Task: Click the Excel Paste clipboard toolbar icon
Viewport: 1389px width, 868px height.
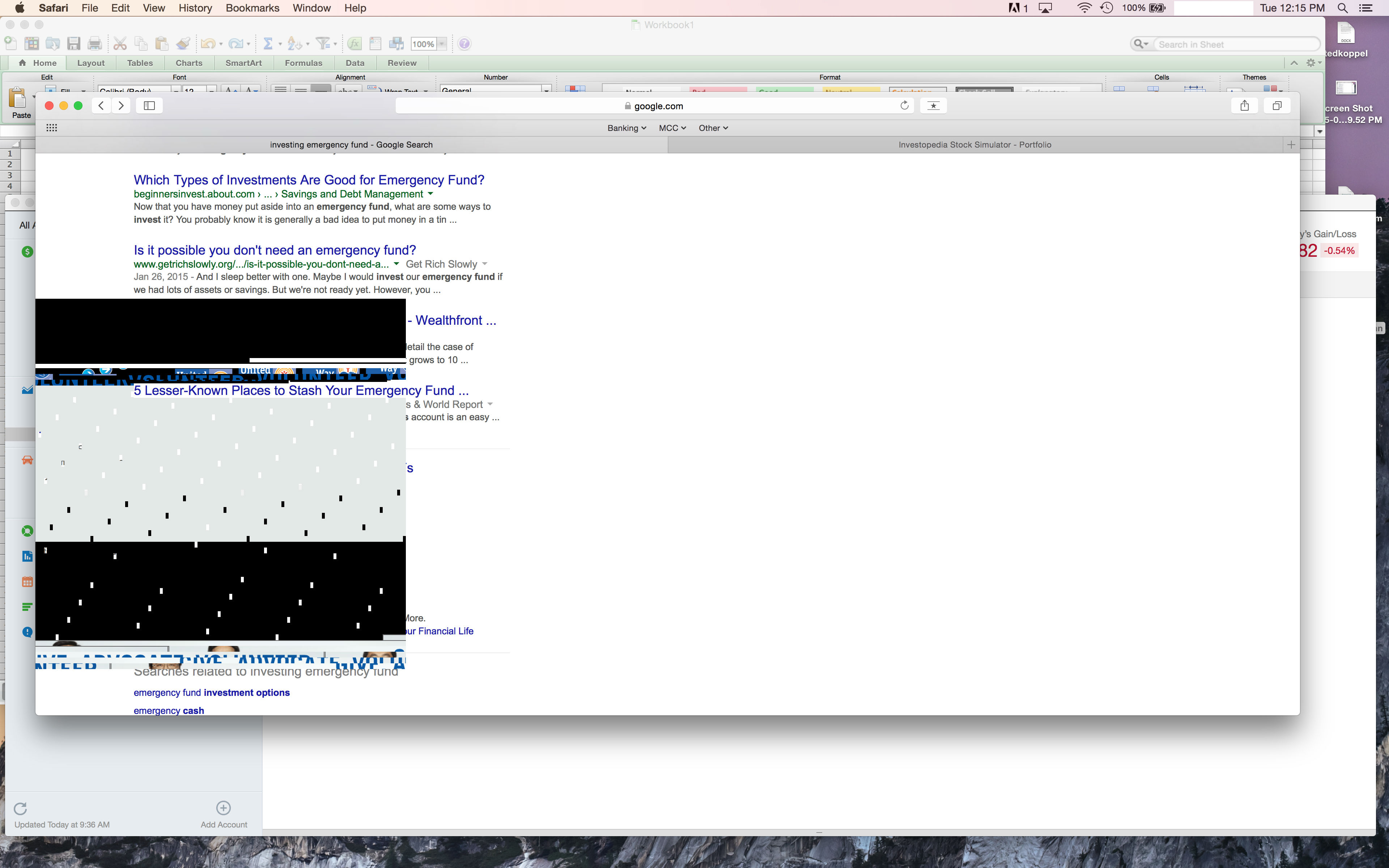Action: [162, 43]
